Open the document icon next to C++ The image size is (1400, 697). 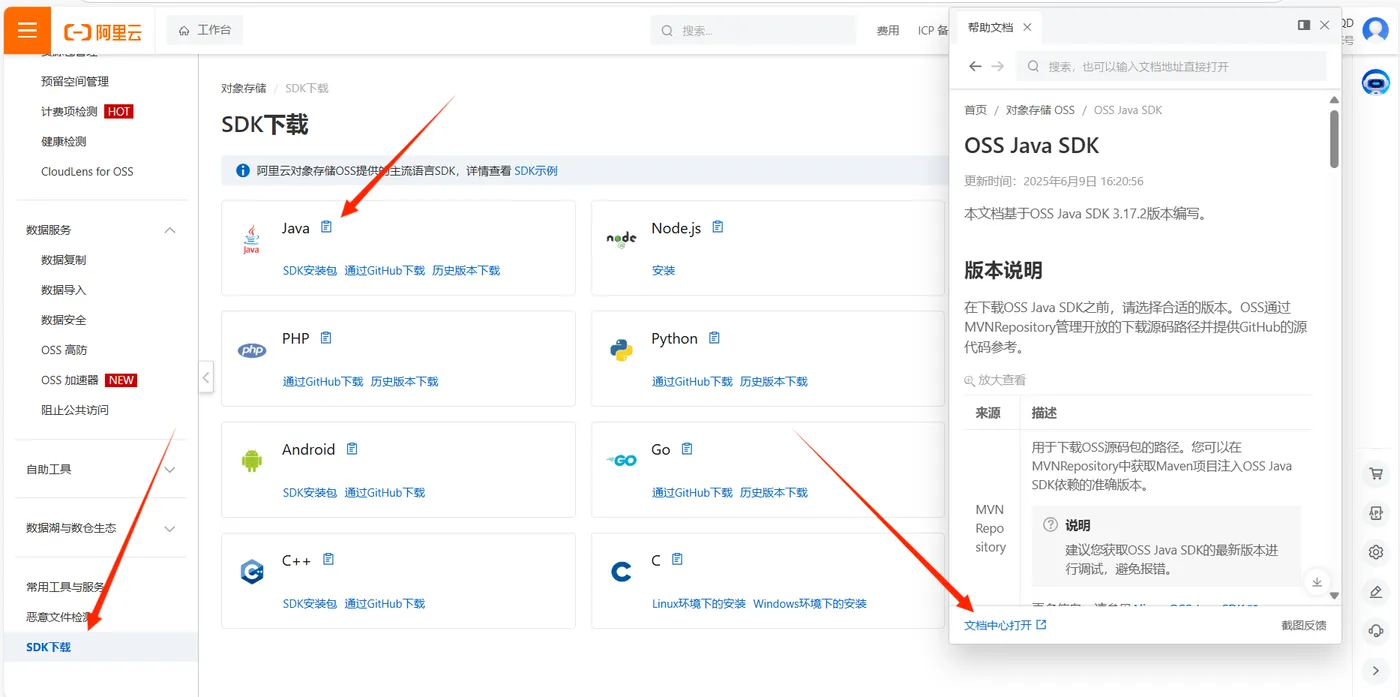pyautogui.click(x=328, y=559)
